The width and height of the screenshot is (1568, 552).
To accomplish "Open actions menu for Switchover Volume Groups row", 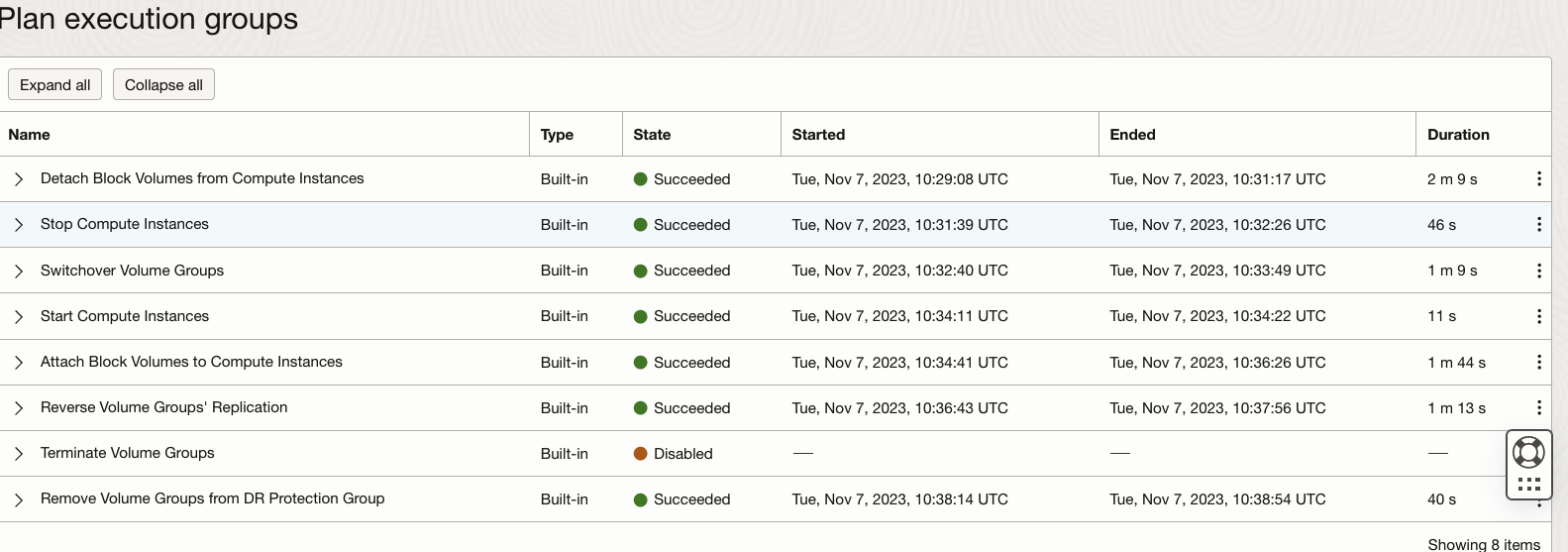I will 1538,271.
